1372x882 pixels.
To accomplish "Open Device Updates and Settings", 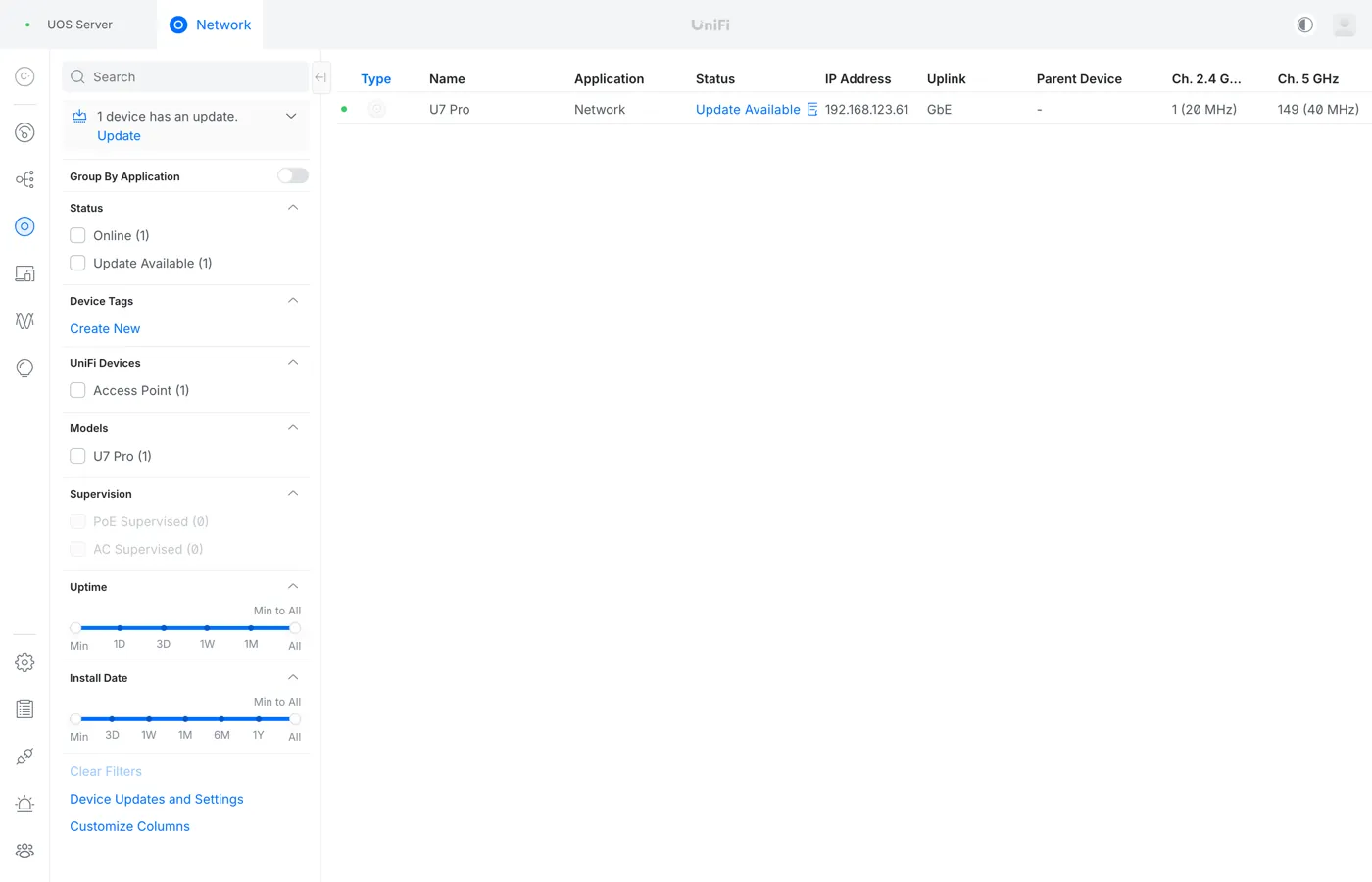I will coord(157,800).
